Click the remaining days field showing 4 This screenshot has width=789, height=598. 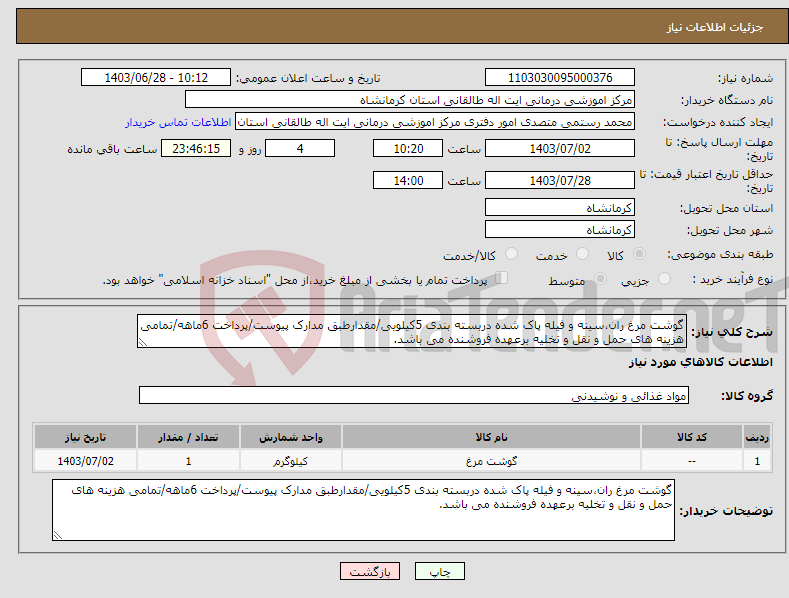(300, 148)
